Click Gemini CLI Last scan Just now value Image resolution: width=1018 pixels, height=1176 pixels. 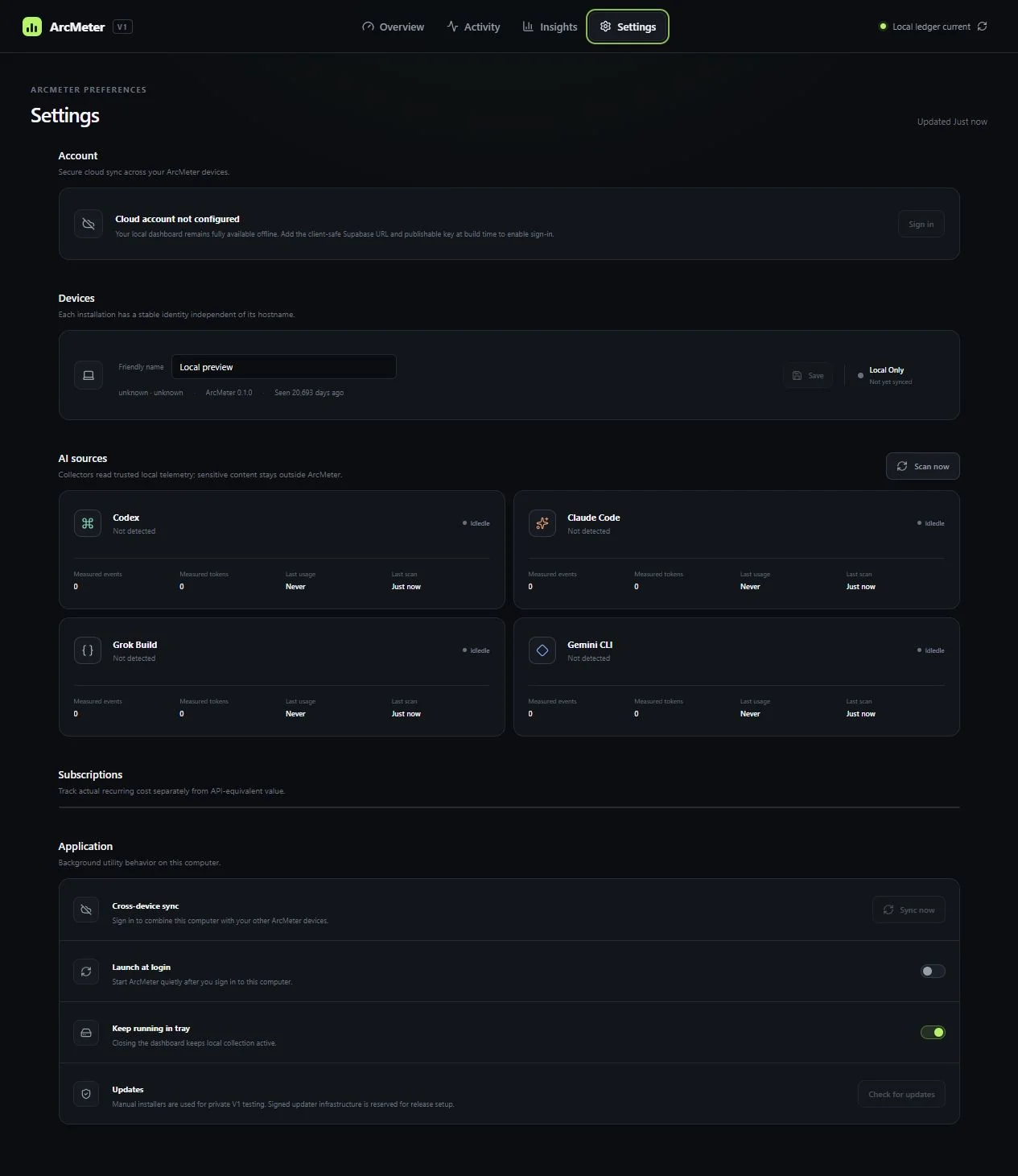click(x=860, y=714)
